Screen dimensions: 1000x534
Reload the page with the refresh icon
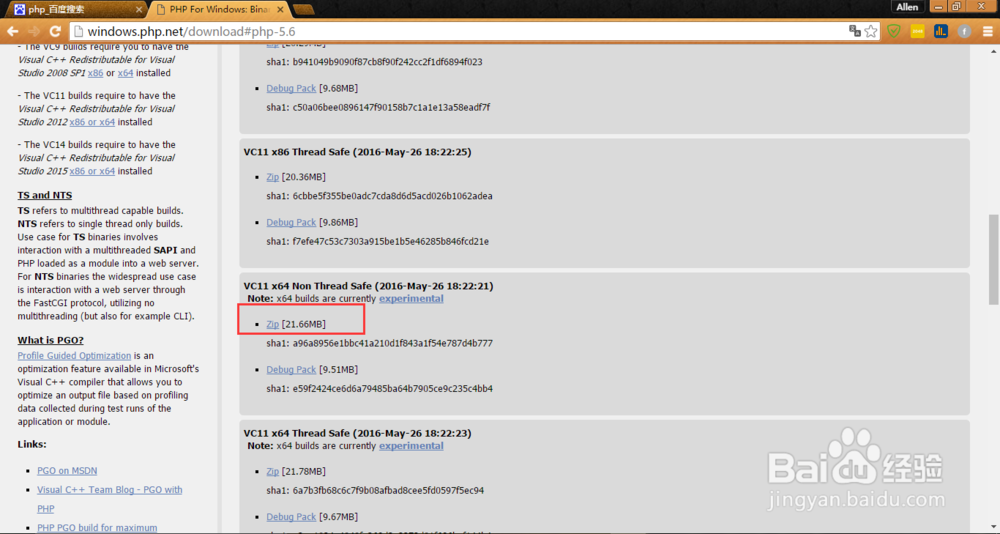click(x=55, y=31)
